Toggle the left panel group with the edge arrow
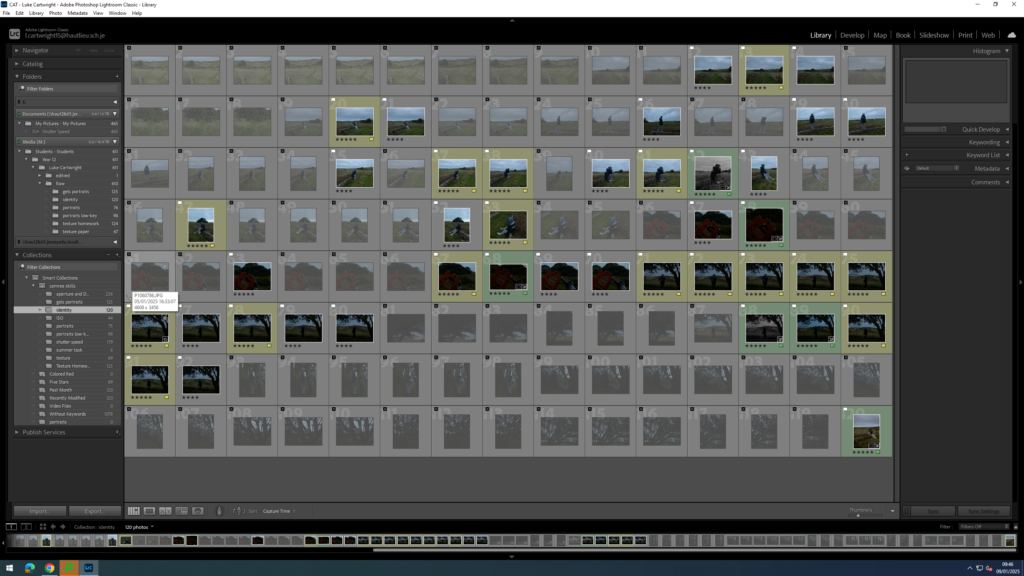The image size is (1024, 576). point(3,282)
